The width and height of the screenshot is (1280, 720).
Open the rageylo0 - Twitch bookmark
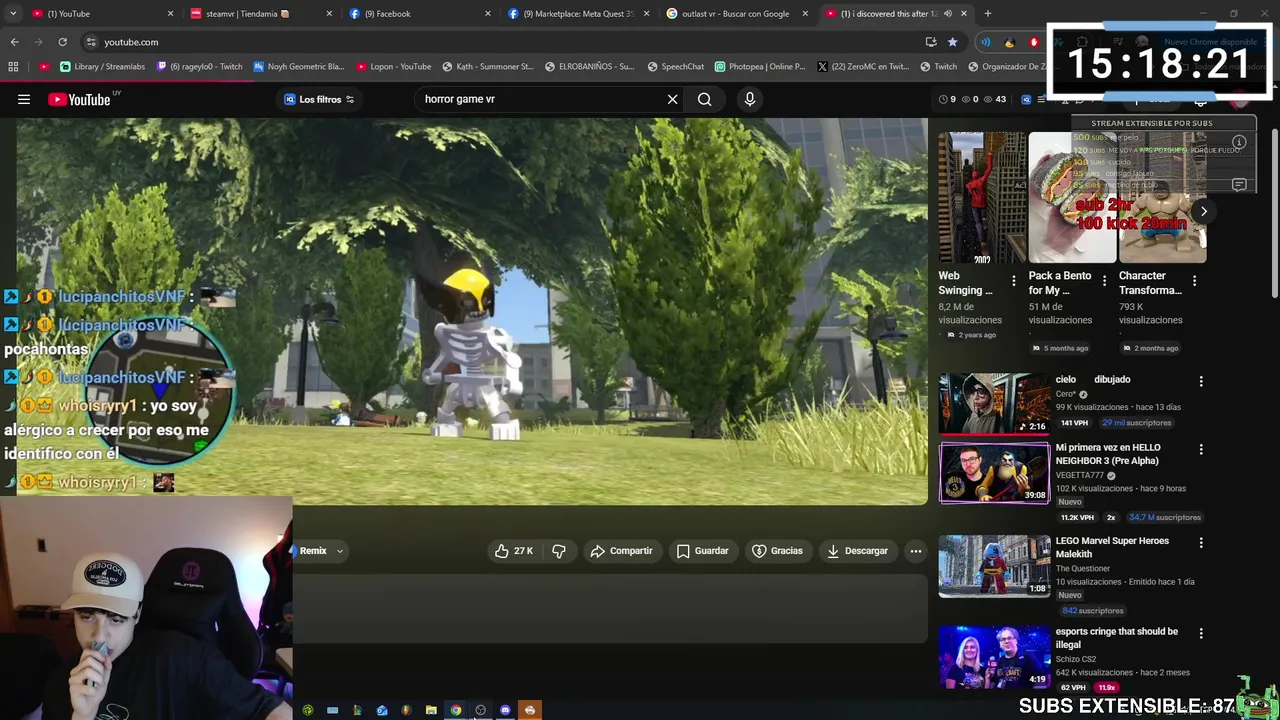click(x=199, y=67)
